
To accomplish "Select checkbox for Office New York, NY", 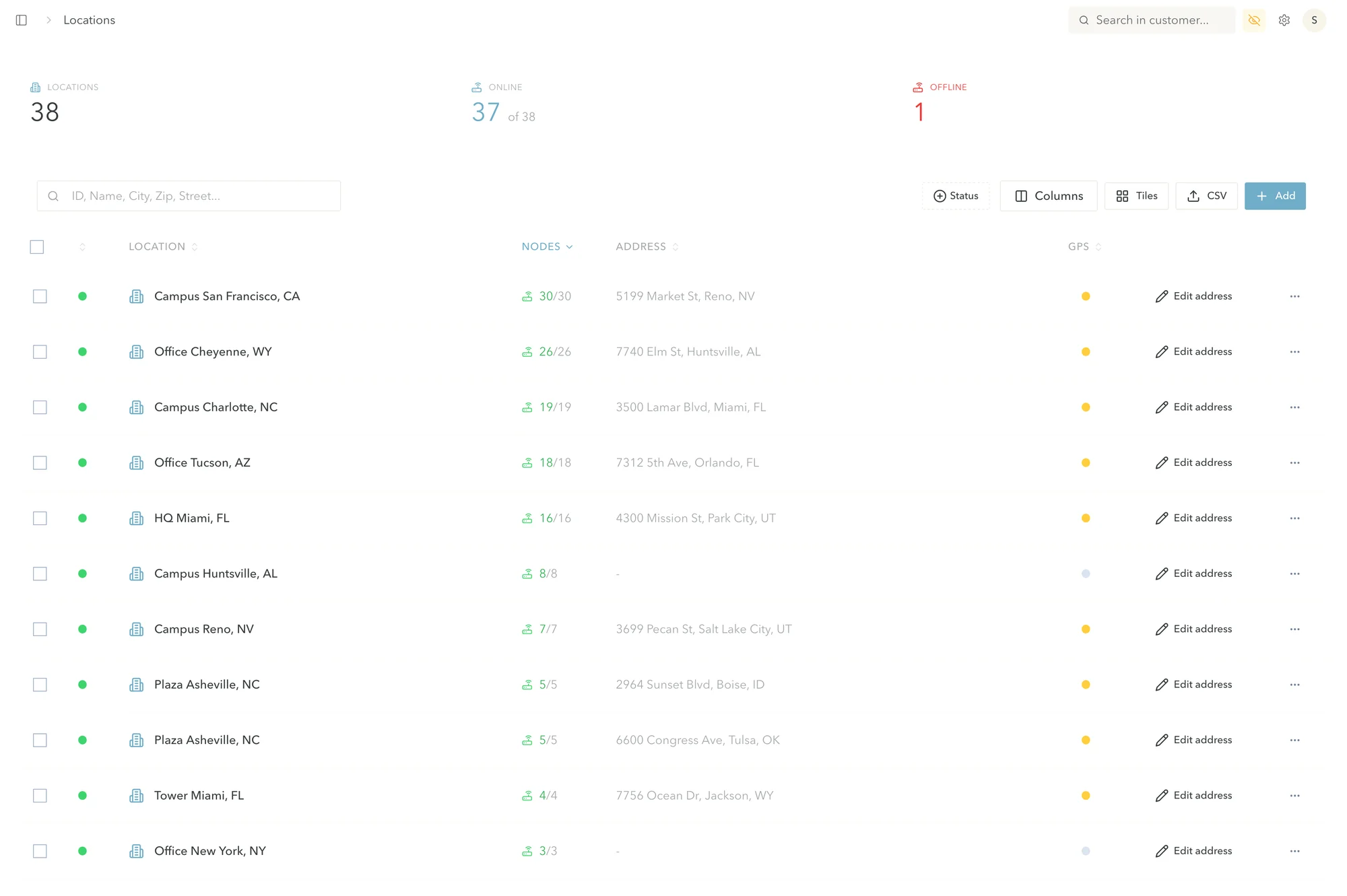I will pos(40,851).
